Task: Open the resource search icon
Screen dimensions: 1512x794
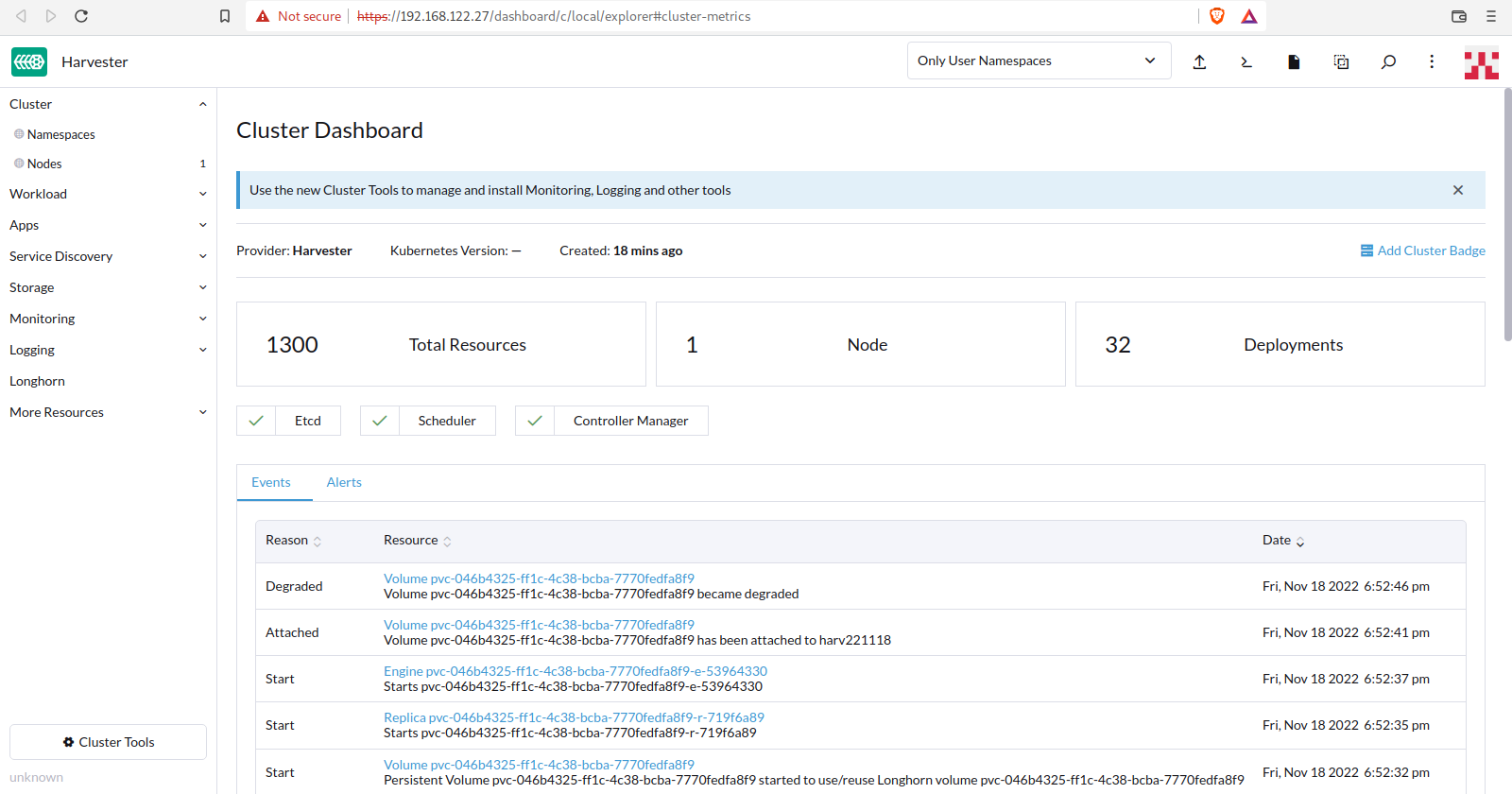Action: click(1388, 61)
